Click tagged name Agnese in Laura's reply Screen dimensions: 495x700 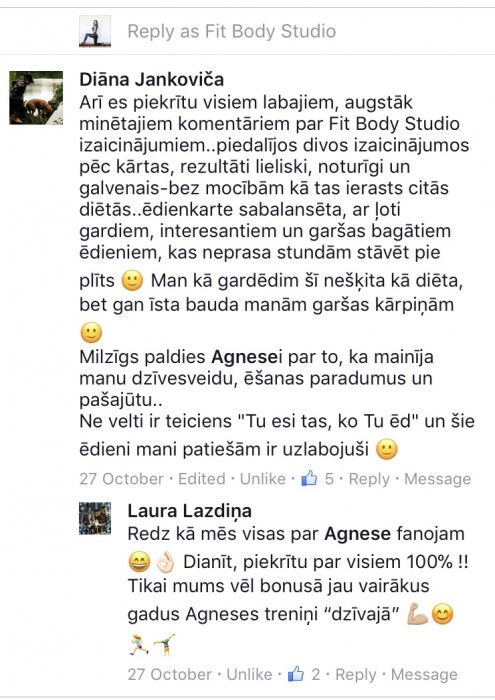(358, 533)
